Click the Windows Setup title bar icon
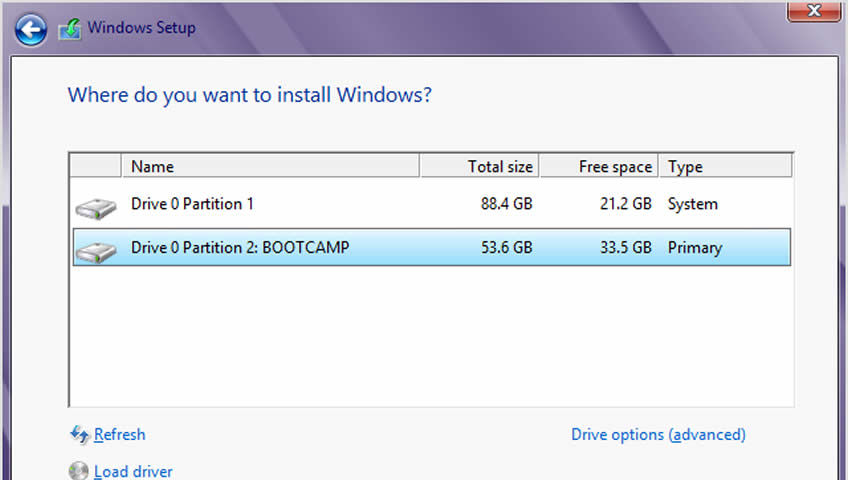 [69, 29]
